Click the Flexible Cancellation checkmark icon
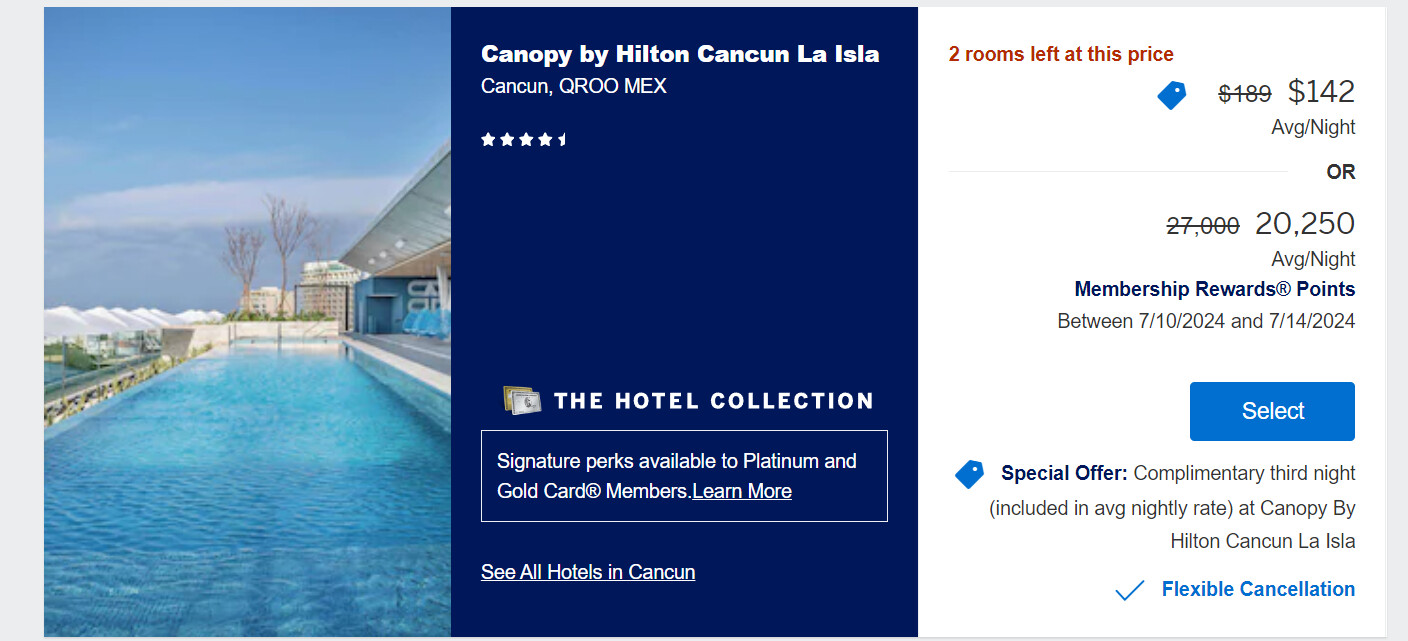1408x641 pixels. click(1129, 590)
